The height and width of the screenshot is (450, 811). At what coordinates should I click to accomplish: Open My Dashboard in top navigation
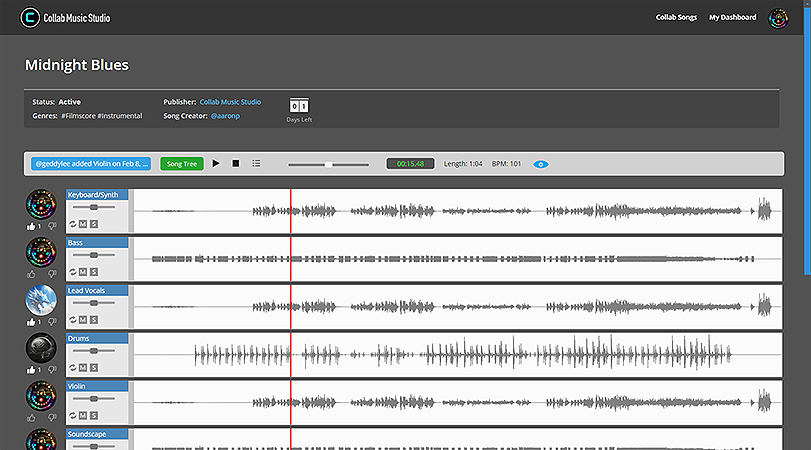coord(732,17)
